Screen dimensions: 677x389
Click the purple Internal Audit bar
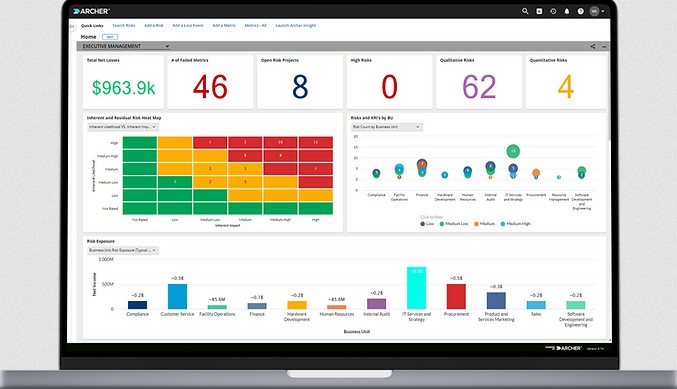(x=376, y=304)
